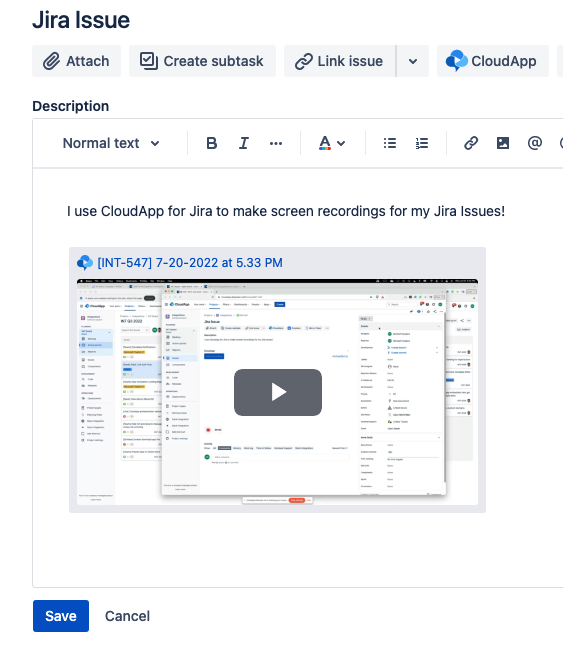
Task: Insert an image via picture icon
Action: [x=503, y=143]
